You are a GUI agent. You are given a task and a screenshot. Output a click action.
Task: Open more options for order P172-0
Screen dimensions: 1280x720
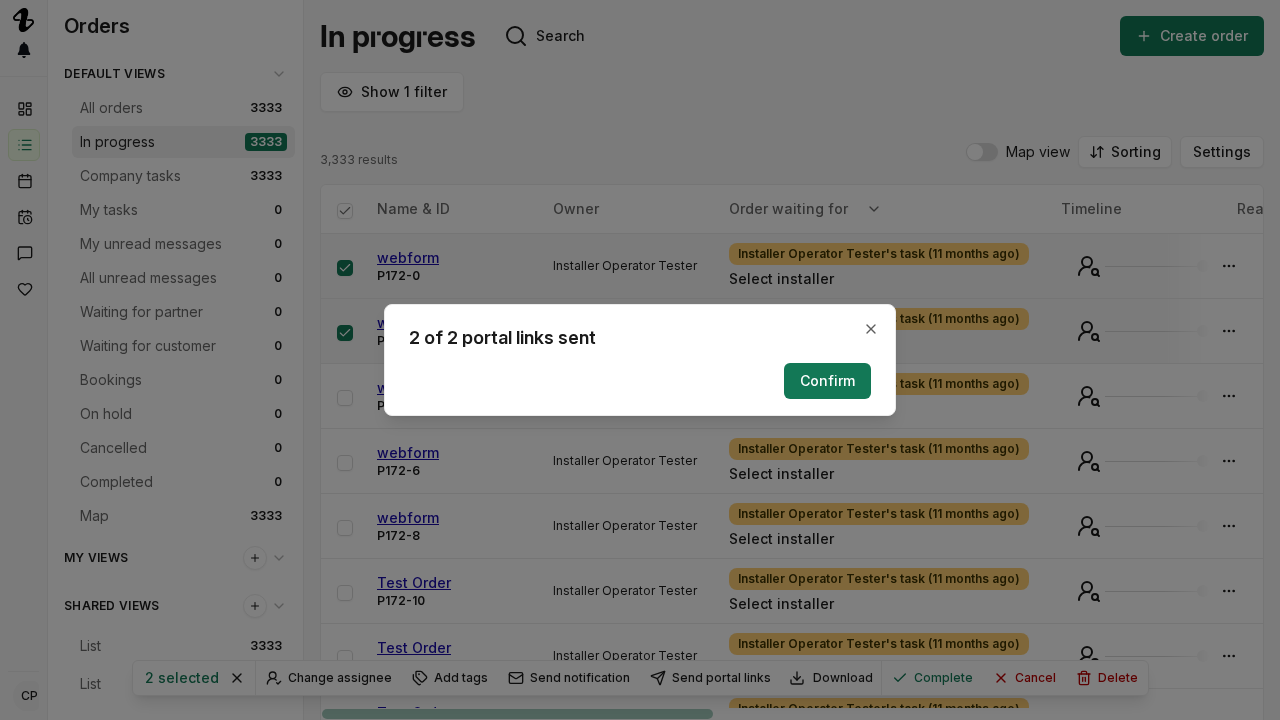(x=1229, y=266)
